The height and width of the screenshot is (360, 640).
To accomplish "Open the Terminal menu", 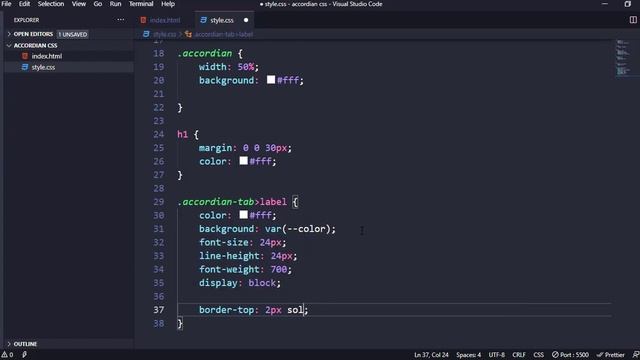I will (x=141, y=4).
